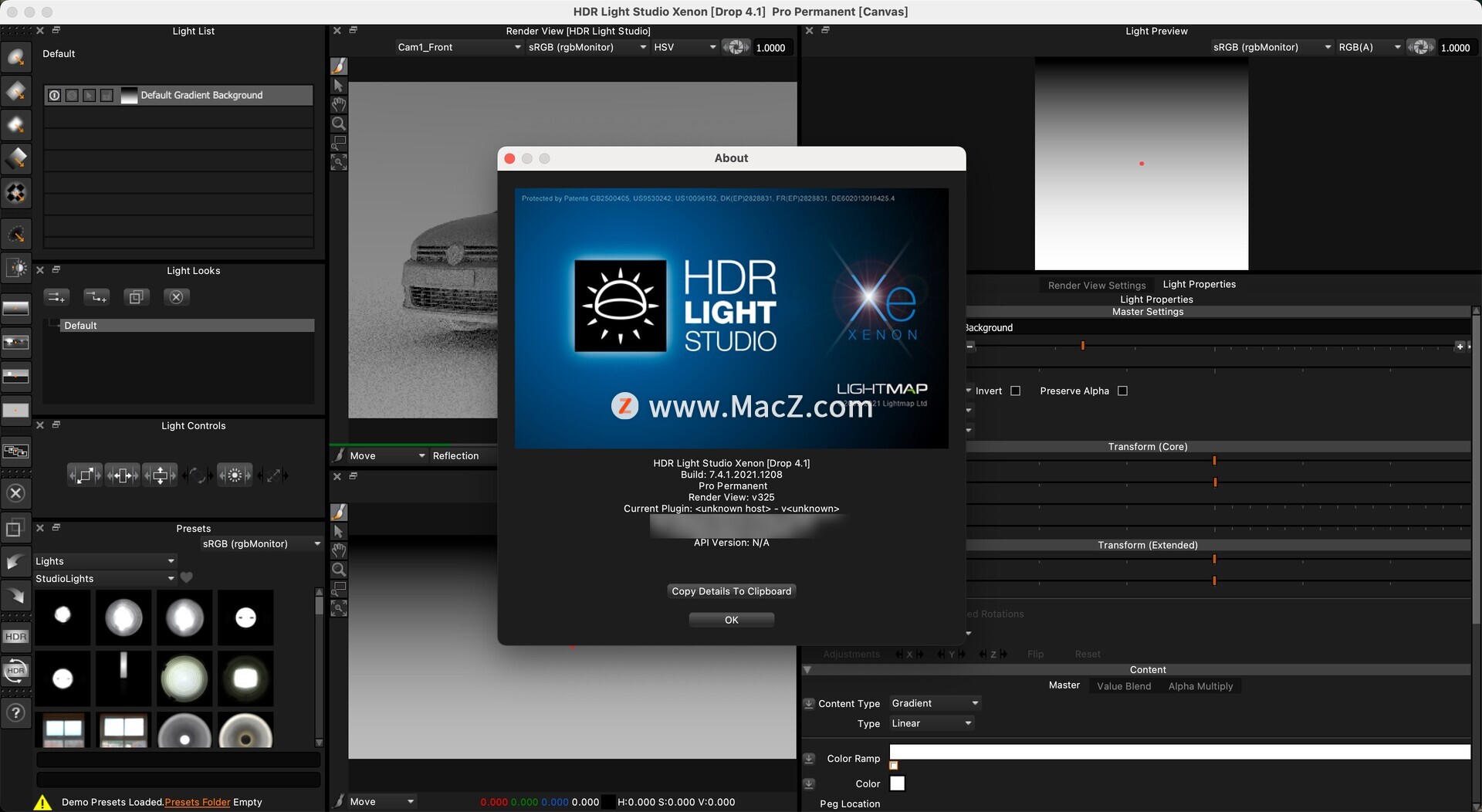Open Light Preview sRGB (rgbMonitor) dropdown

1272,47
